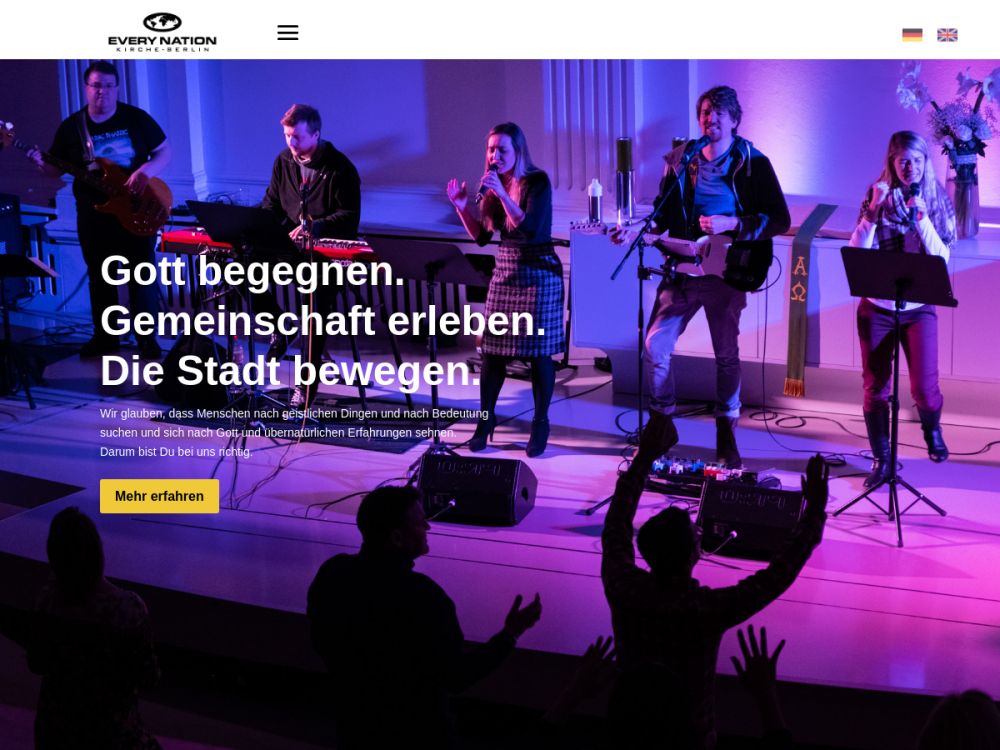Image resolution: width=1000 pixels, height=750 pixels.
Task: Switch language using the British flag
Action: (x=947, y=35)
